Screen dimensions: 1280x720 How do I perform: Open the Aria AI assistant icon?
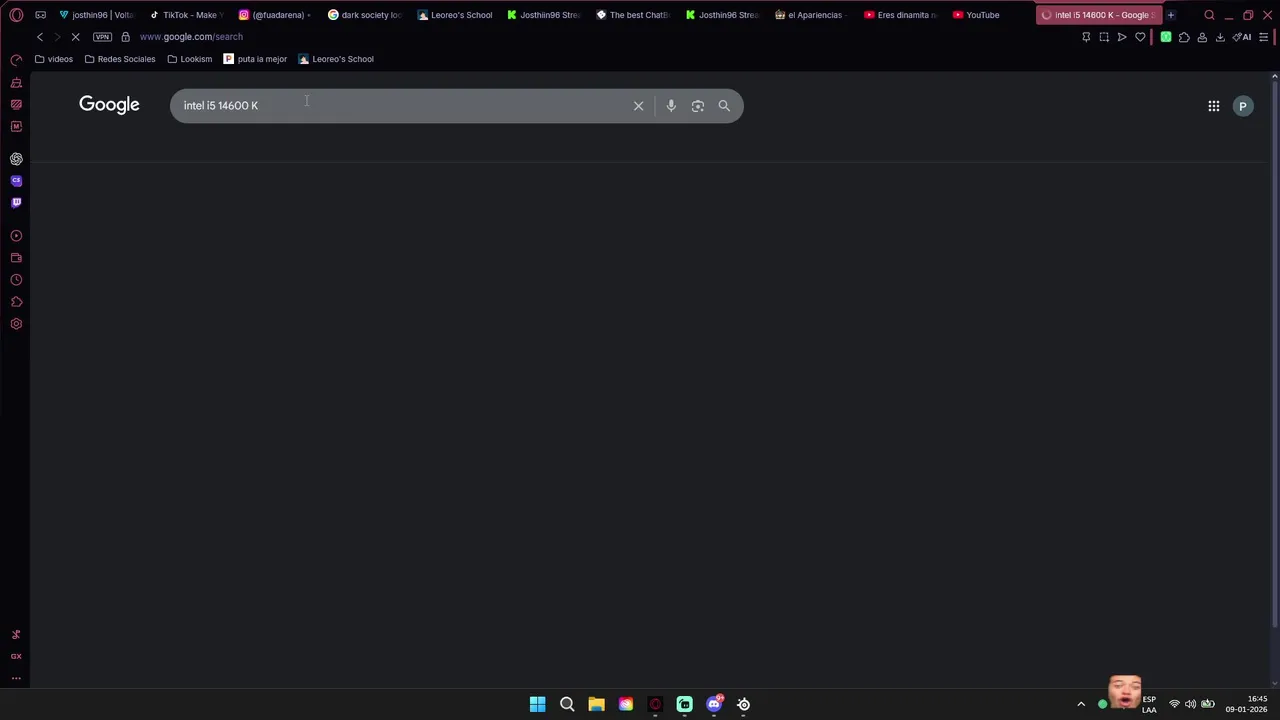1242,37
